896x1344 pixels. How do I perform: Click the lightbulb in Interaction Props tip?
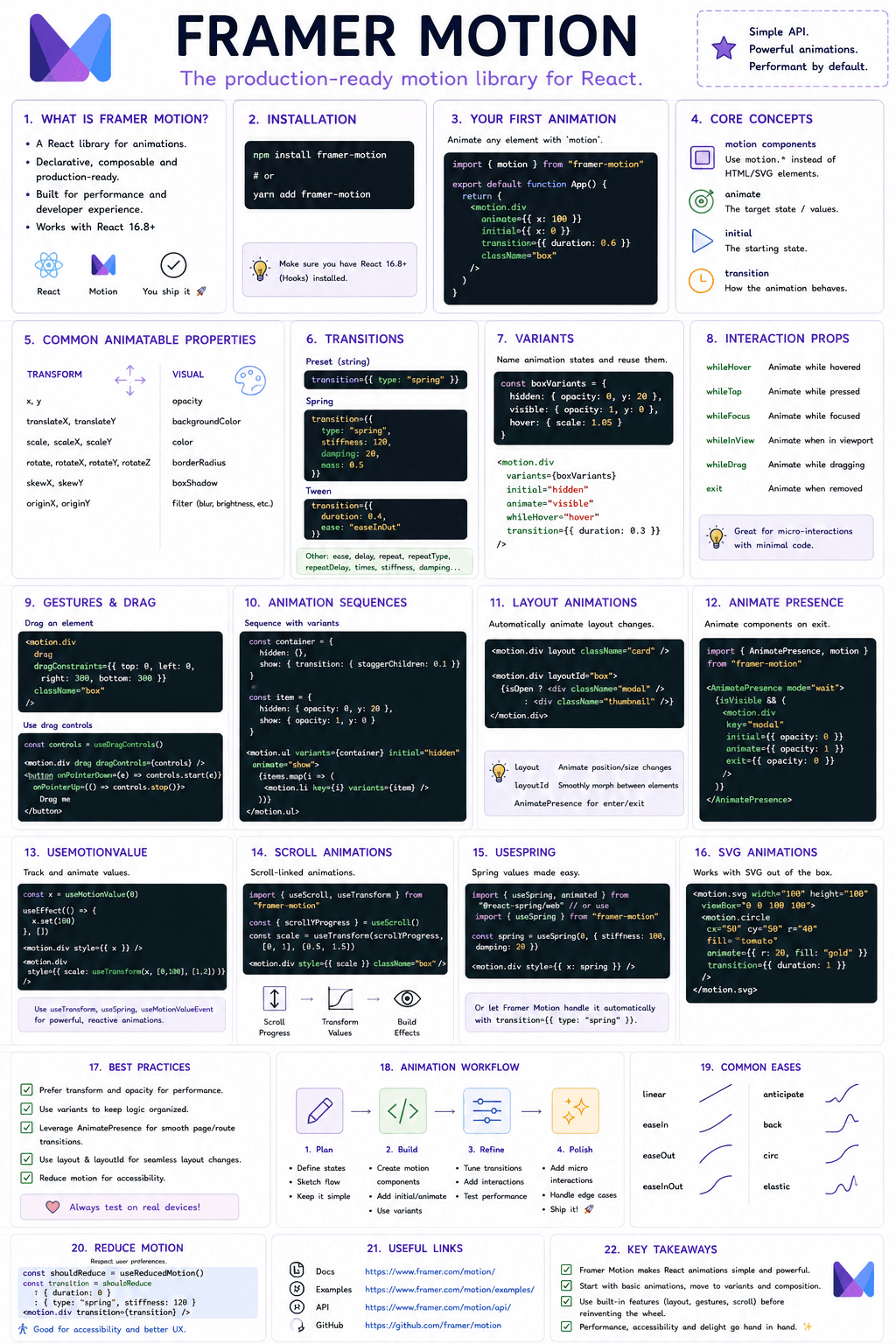[717, 537]
